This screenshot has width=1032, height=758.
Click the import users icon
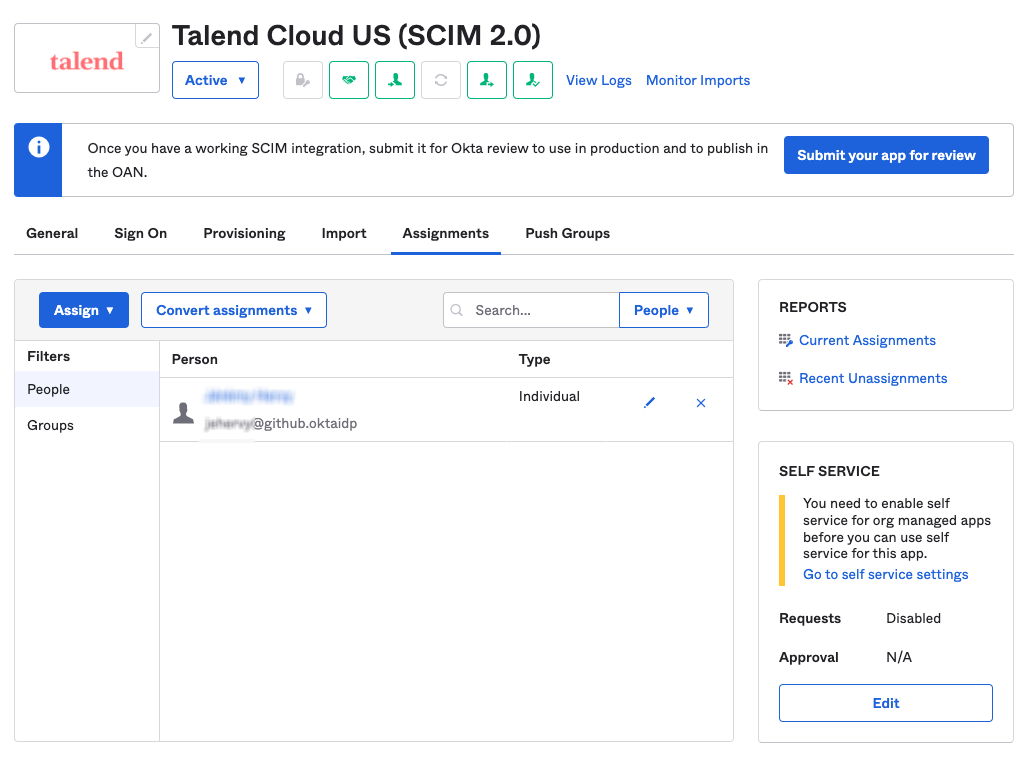click(394, 80)
